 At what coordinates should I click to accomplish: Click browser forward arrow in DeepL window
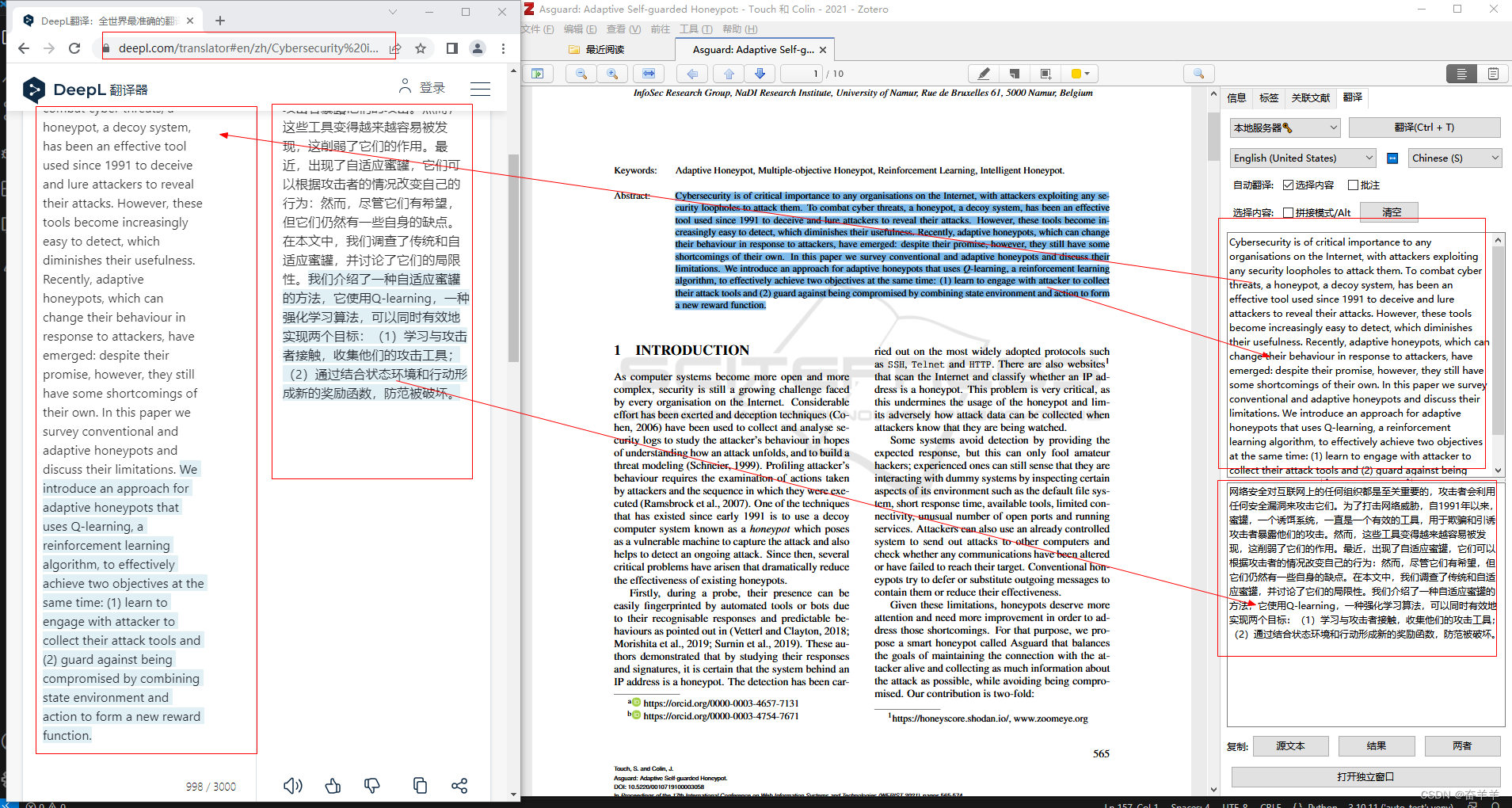[x=49, y=48]
